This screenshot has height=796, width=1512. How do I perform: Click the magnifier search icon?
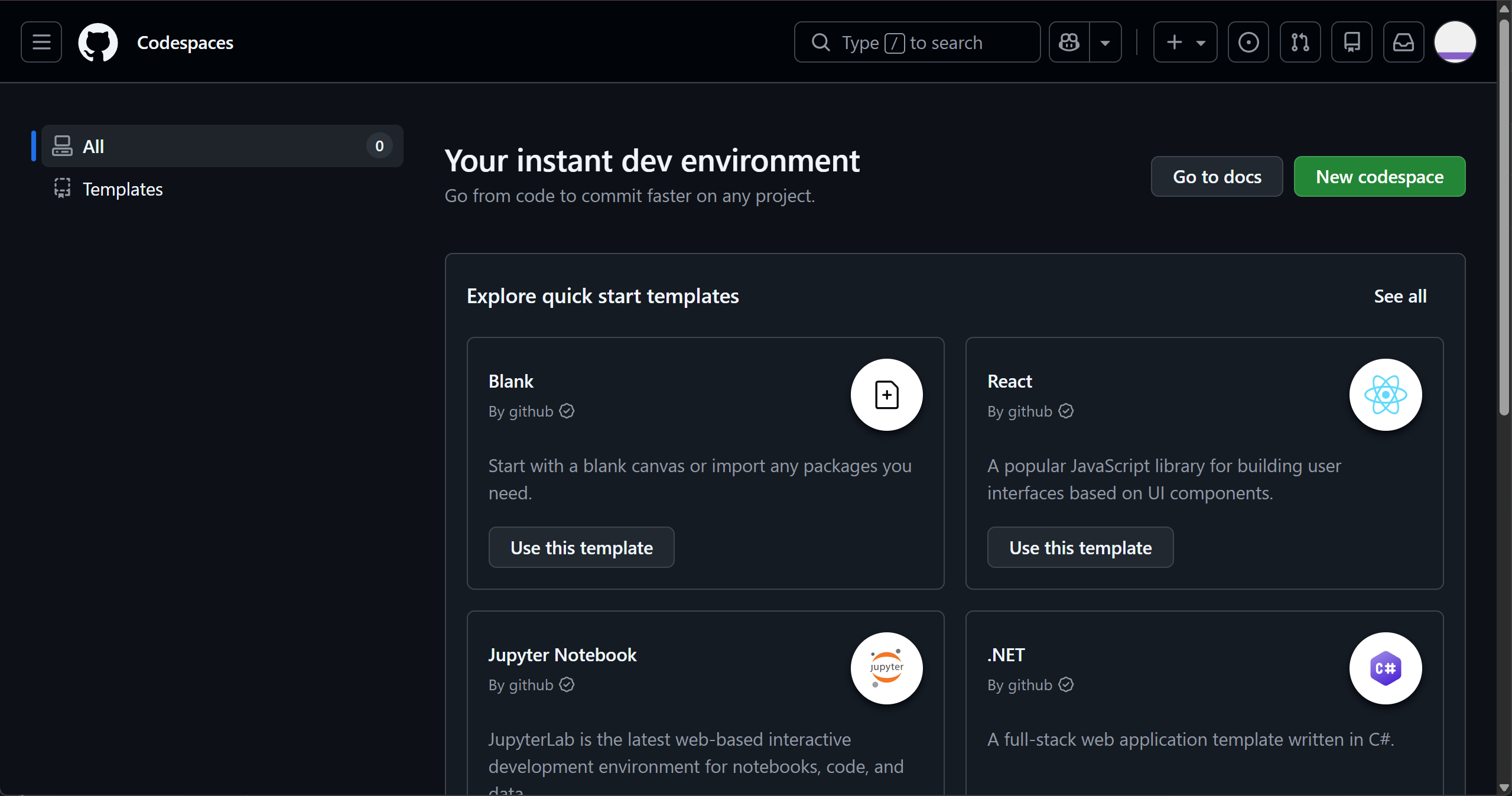[x=821, y=42]
